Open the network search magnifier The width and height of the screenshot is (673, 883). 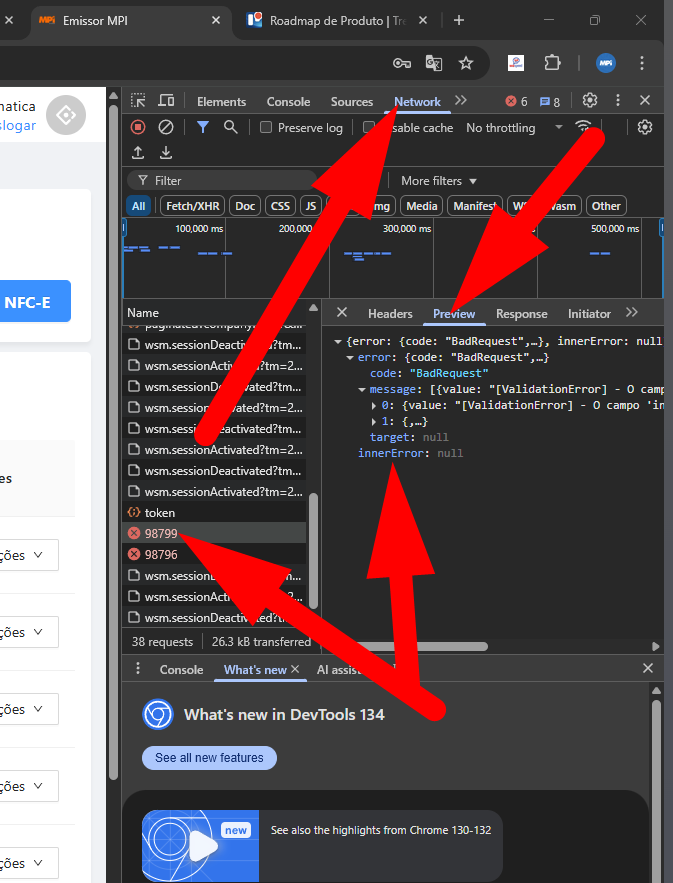(231, 127)
